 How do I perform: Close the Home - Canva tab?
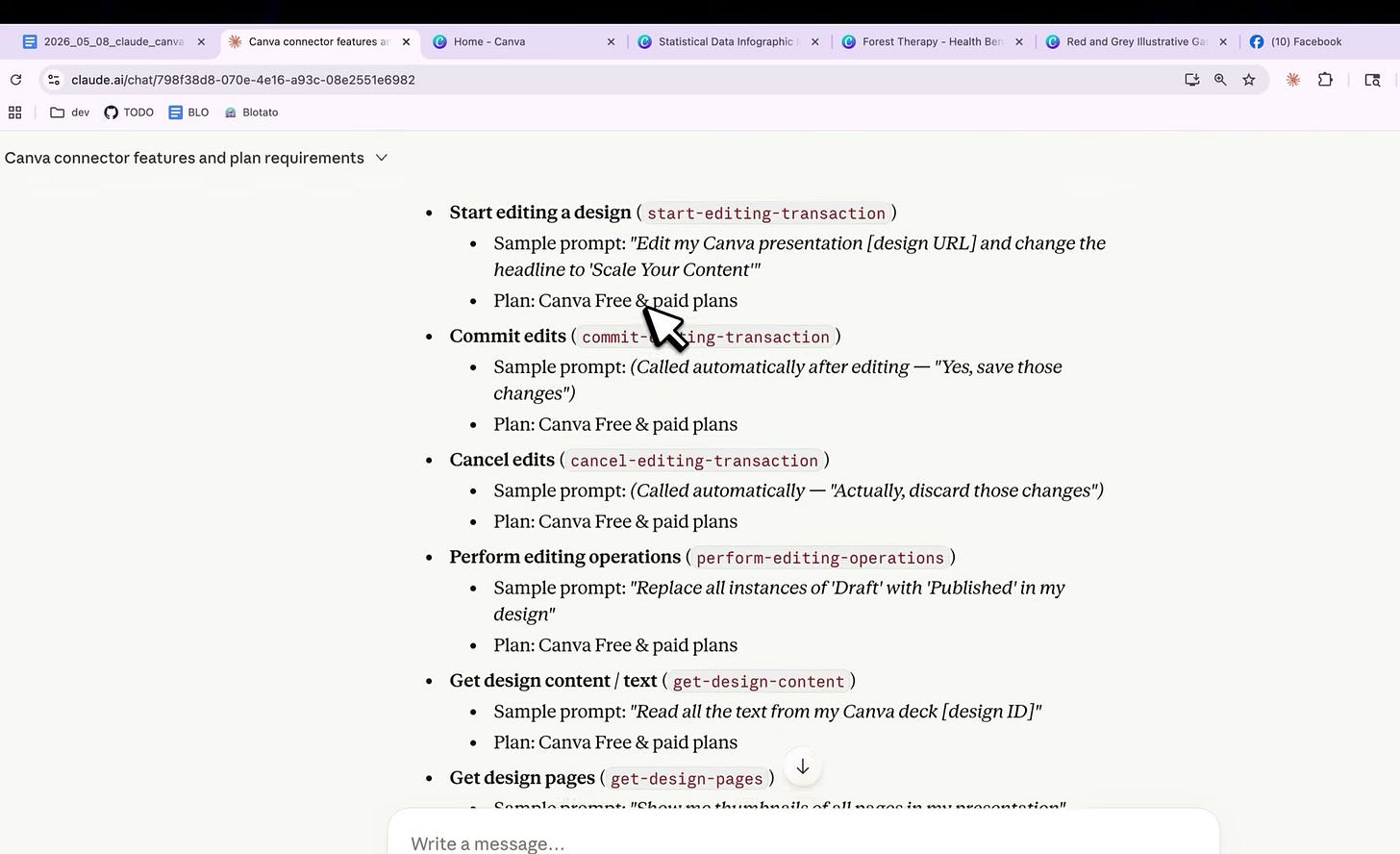[x=611, y=41]
